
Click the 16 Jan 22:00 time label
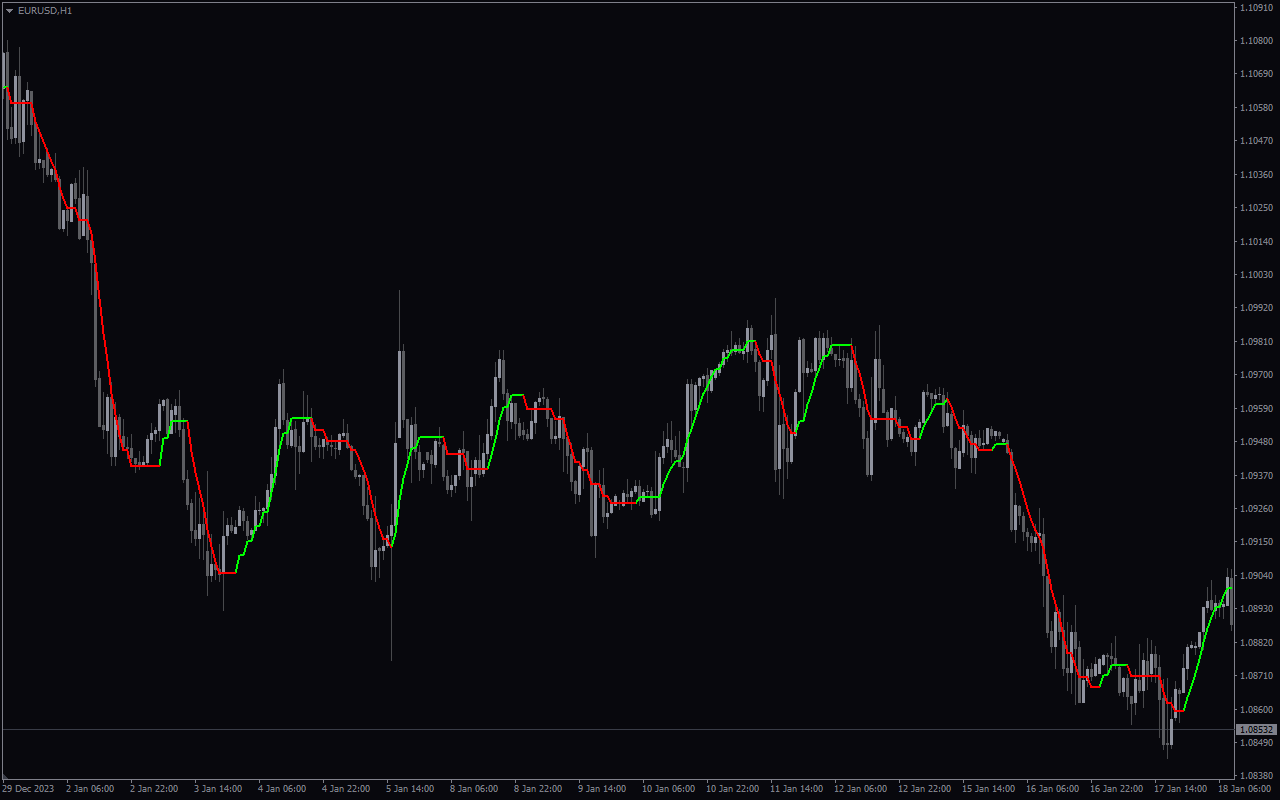coord(1116,789)
